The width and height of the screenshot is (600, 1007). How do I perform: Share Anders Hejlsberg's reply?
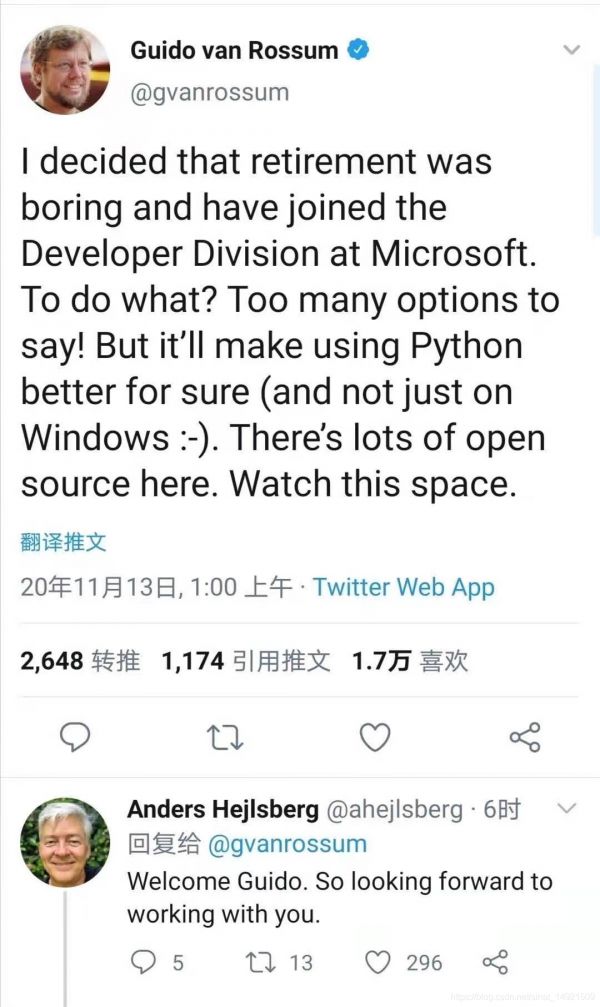pyautogui.click(x=495, y=962)
